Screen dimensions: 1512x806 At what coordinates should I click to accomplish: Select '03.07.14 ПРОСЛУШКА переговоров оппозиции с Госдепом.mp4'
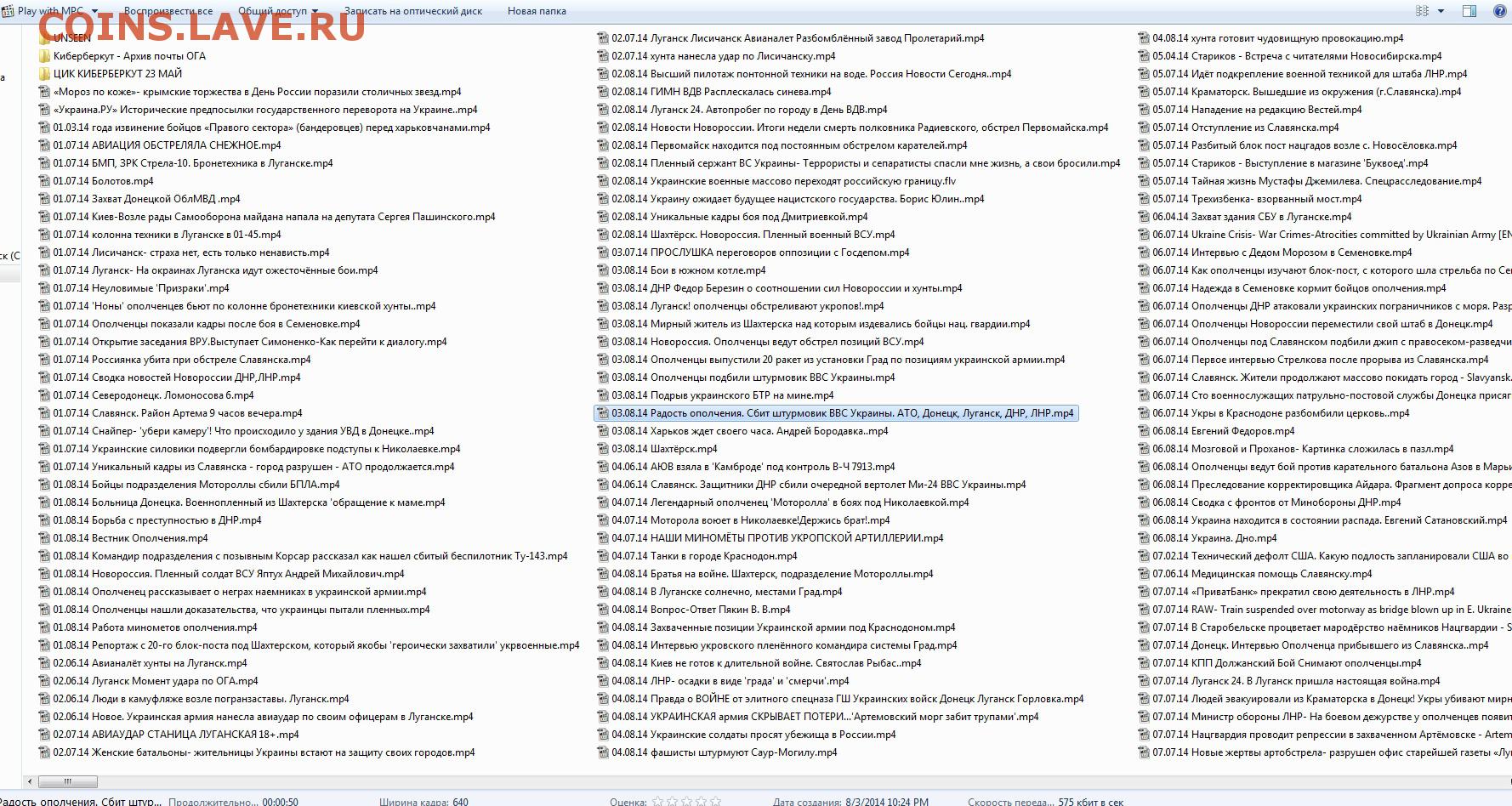(x=753, y=253)
